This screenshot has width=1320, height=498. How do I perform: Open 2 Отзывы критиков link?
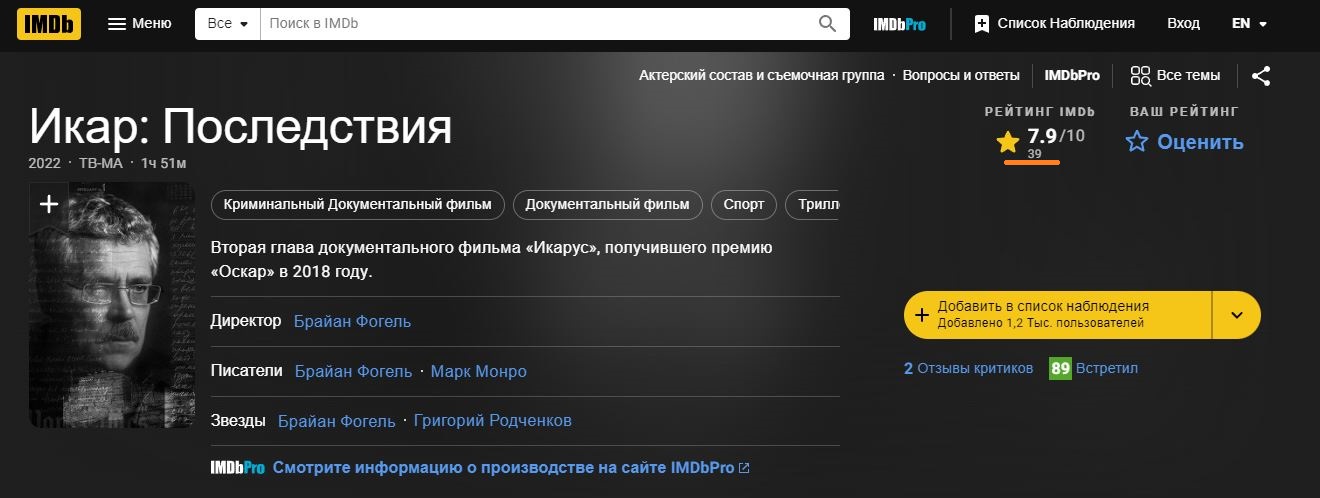click(968, 368)
